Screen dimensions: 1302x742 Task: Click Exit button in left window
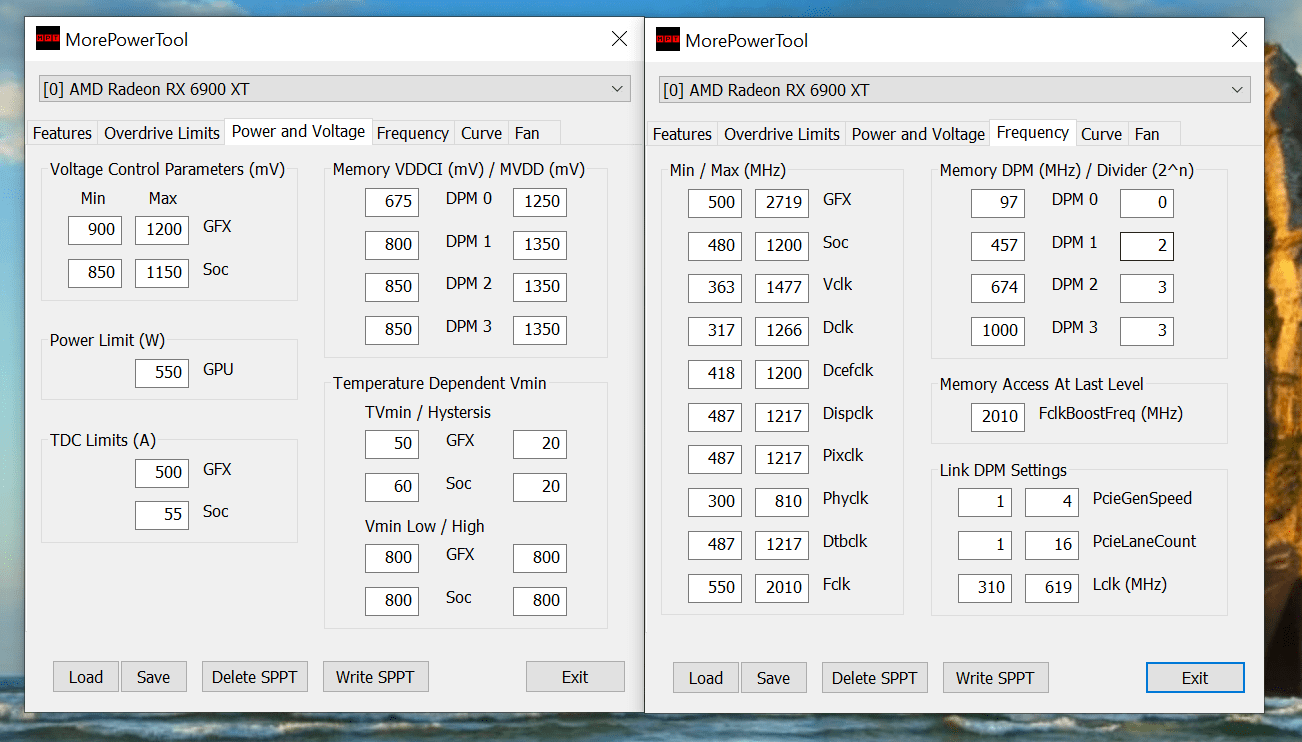pos(575,677)
